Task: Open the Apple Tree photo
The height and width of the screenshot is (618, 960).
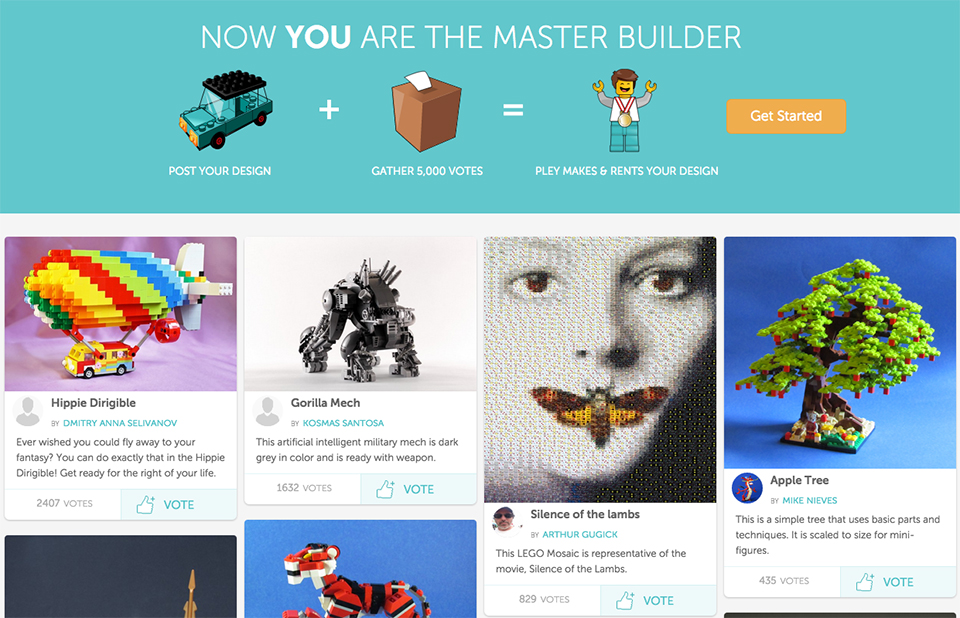Action: click(839, 352)
